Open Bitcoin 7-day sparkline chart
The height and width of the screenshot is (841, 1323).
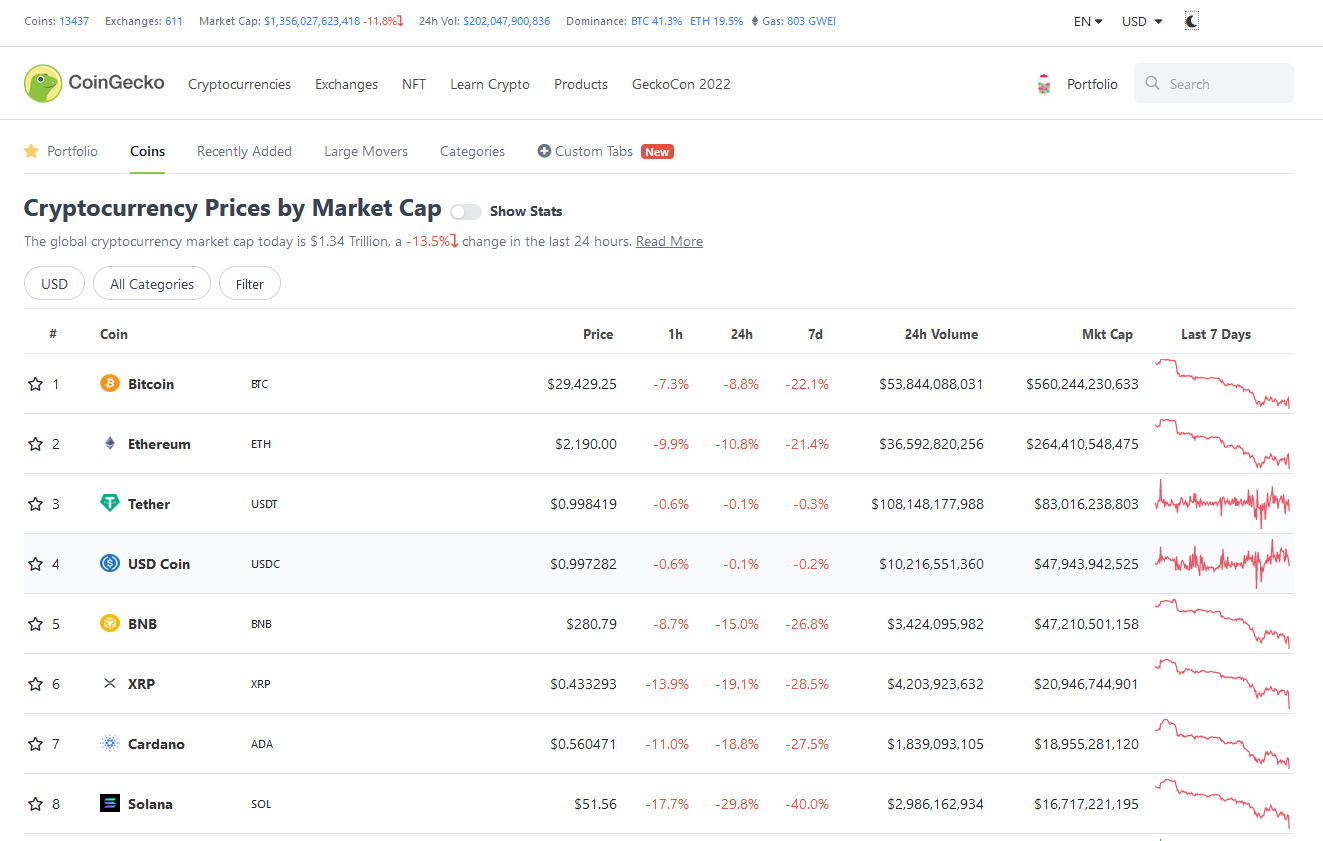coord(1222,384)
